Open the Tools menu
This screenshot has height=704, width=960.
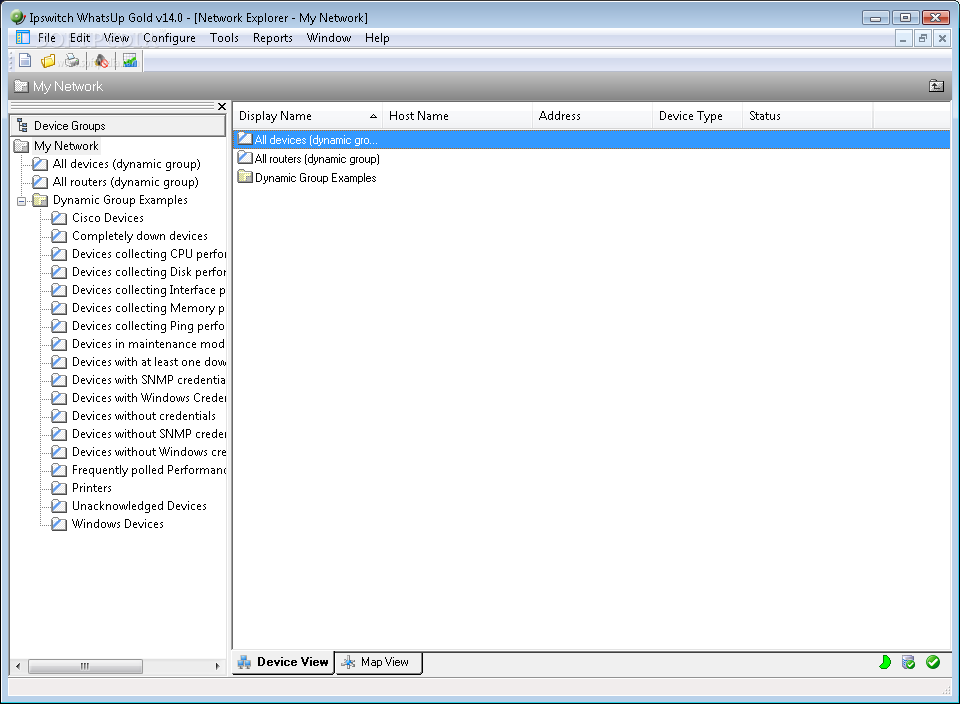[224, 38]
